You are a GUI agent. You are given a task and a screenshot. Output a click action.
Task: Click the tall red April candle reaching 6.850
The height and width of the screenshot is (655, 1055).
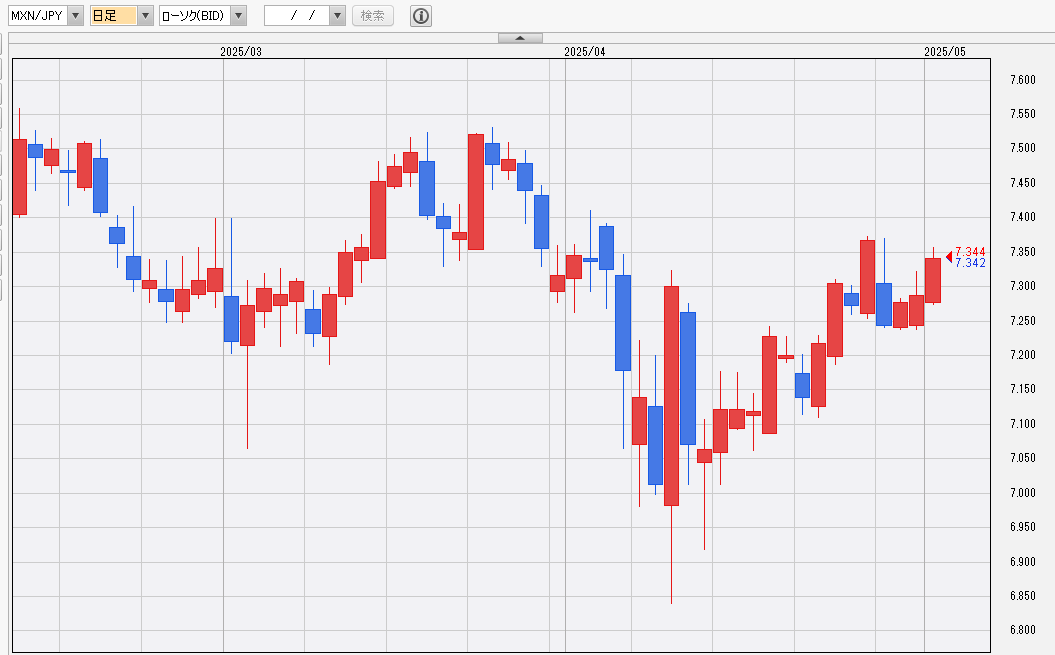click(671, 395)
